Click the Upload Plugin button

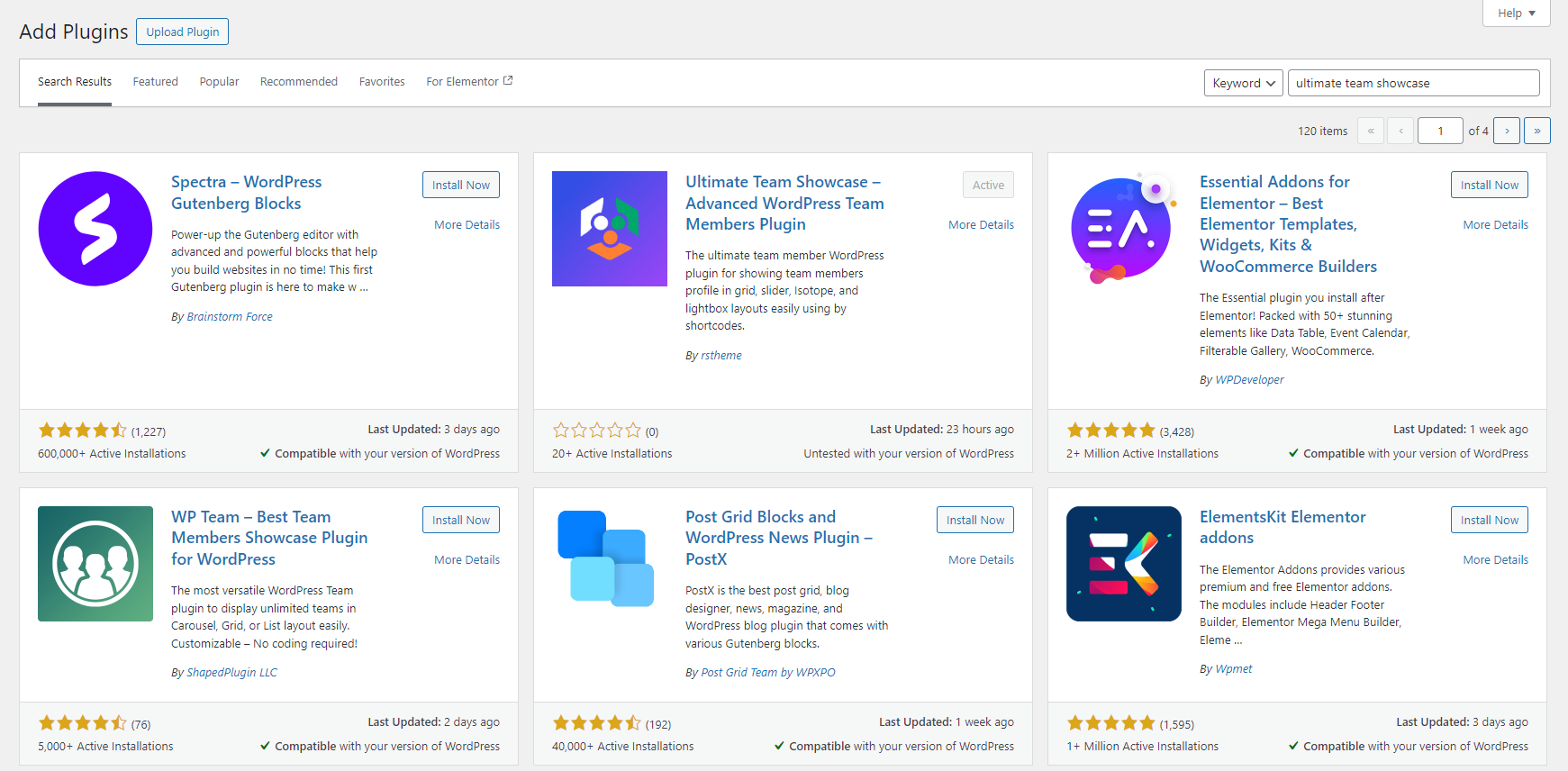183,32
